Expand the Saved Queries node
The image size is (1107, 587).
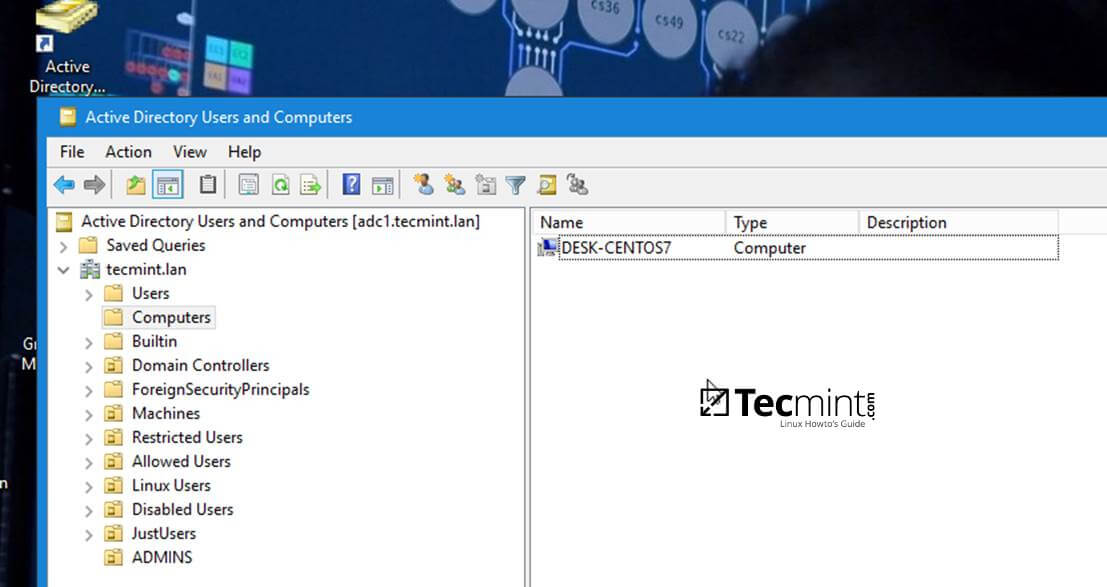coord(64,246)
